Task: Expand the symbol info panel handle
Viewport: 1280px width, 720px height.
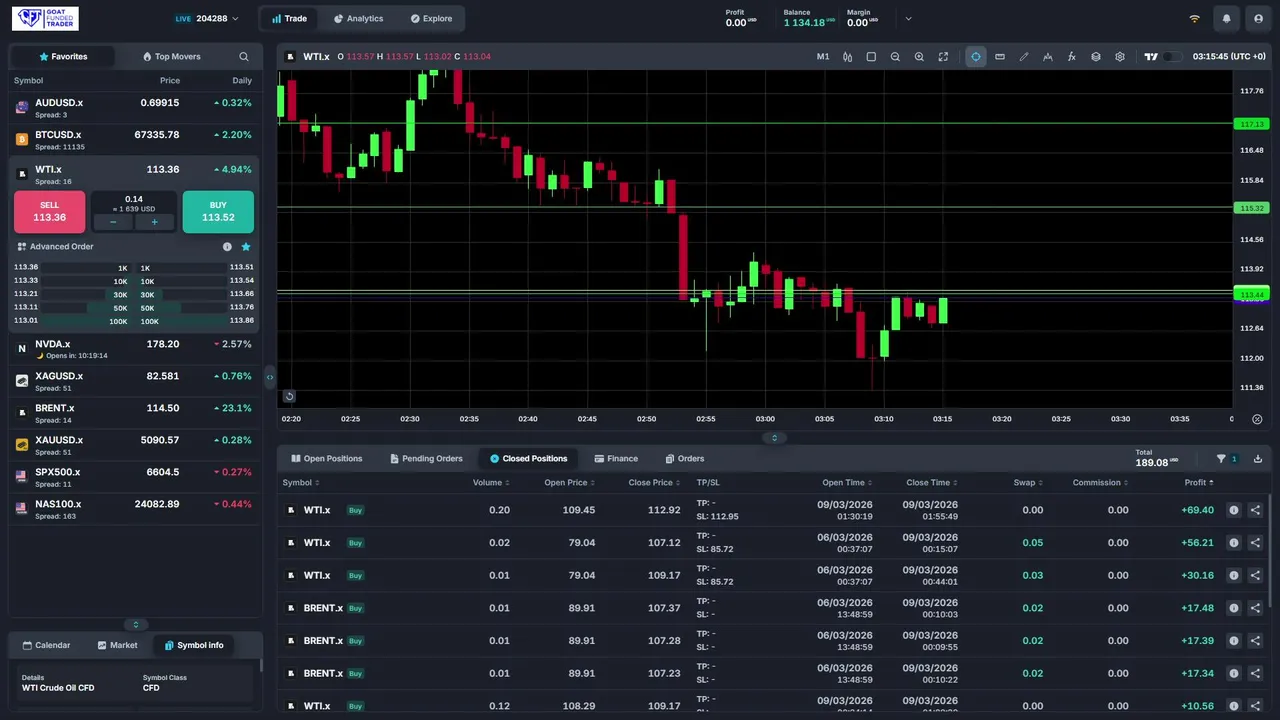Action: pos(136,624)
